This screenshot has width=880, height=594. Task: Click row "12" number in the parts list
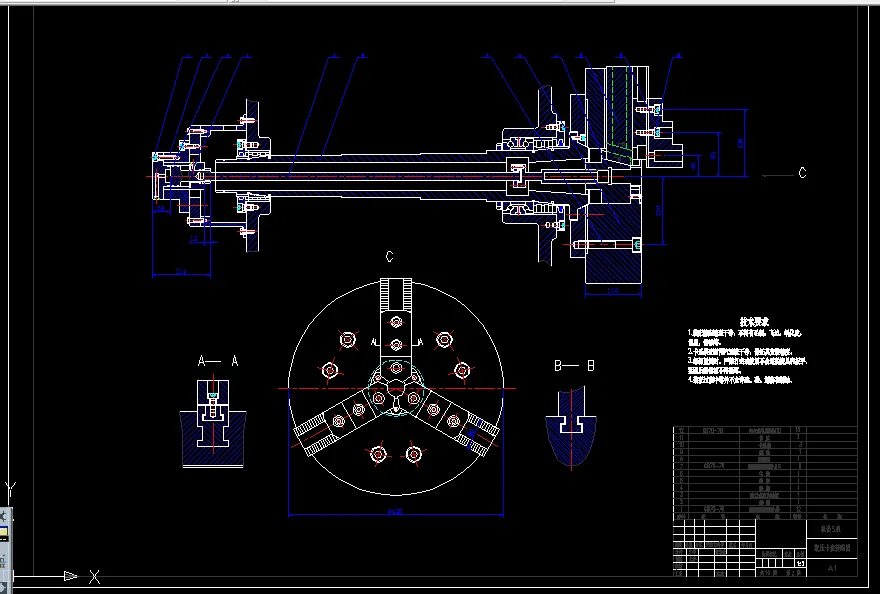pos(681,431)
